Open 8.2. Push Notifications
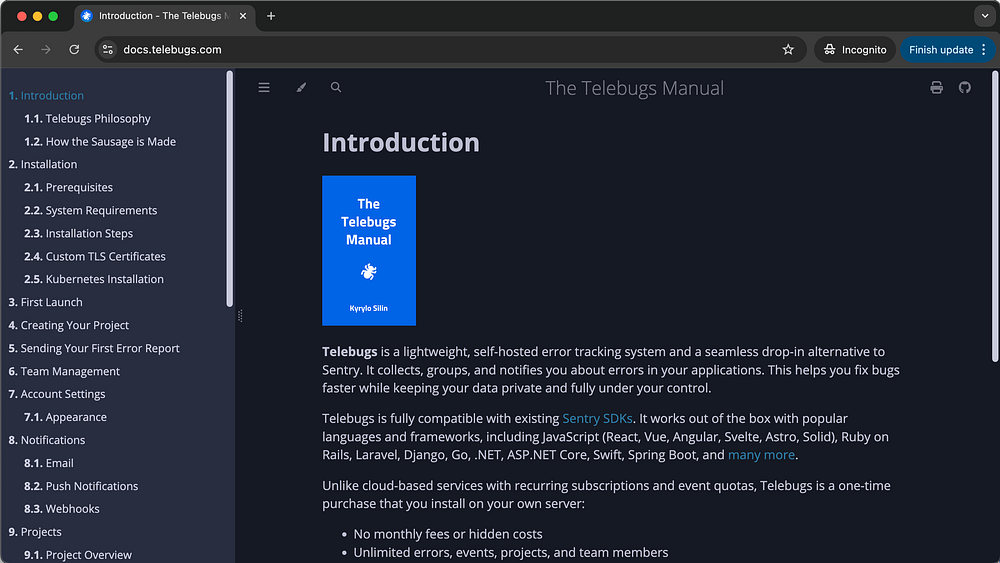 click(81, 486)
